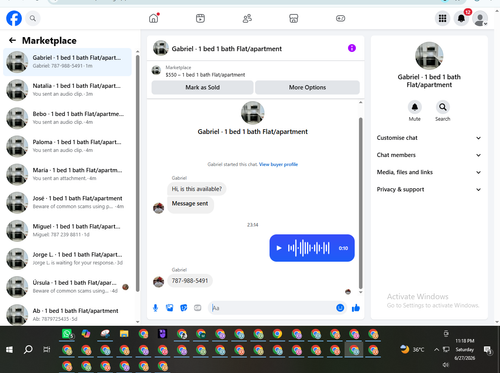The width and height of the screenshot is (500, 373).
Task: Choose a sticker icon in composer
Action: pos(184,308)
